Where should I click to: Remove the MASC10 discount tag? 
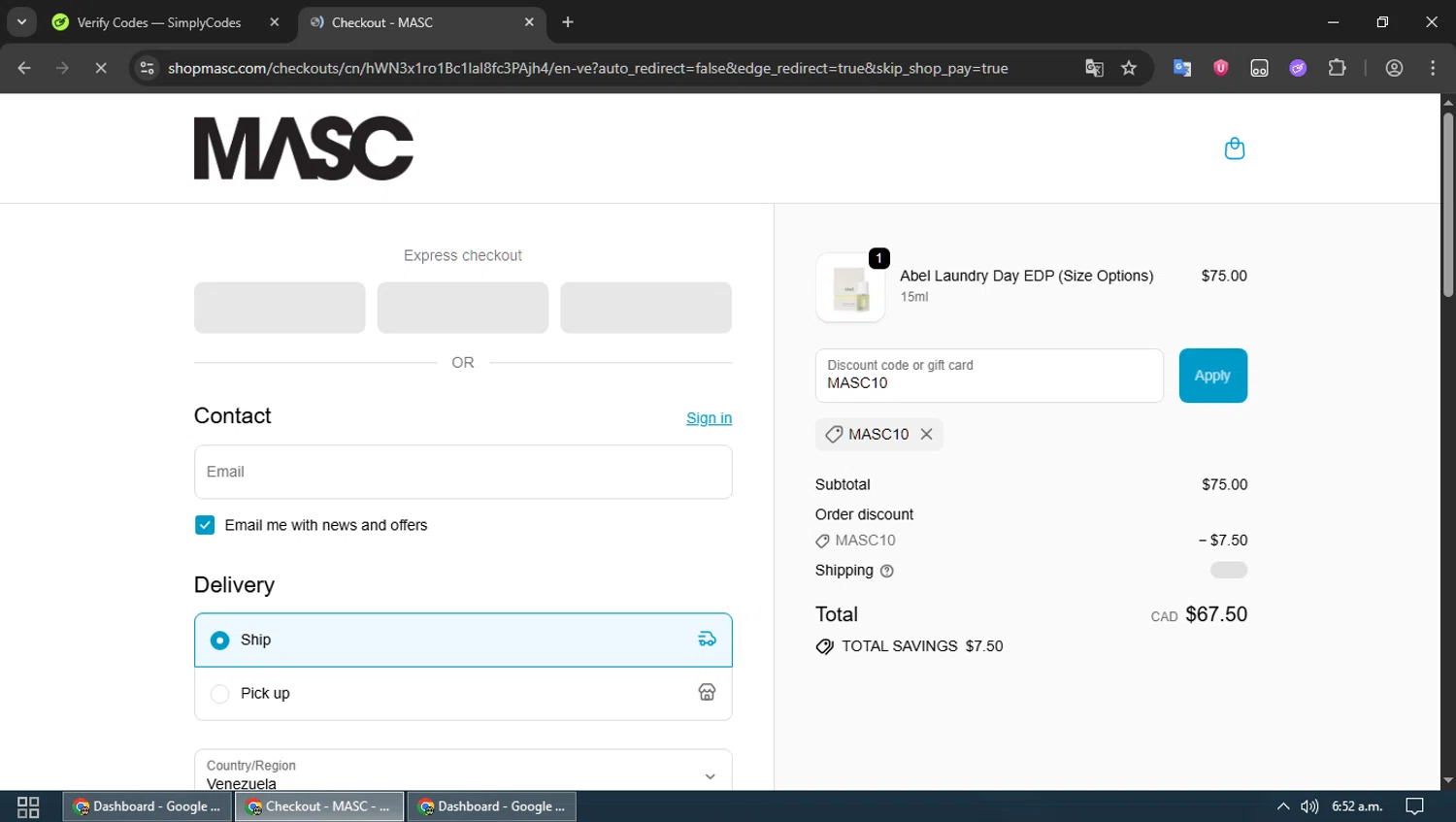[x=927, y=434]
